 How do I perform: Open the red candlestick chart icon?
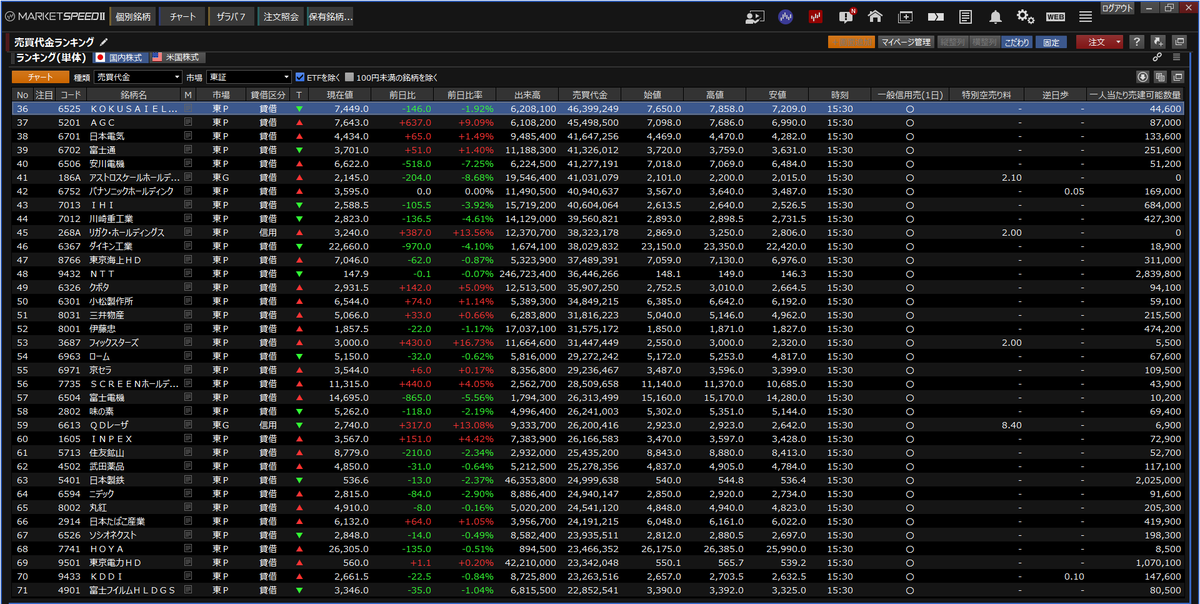click(816, 16)
